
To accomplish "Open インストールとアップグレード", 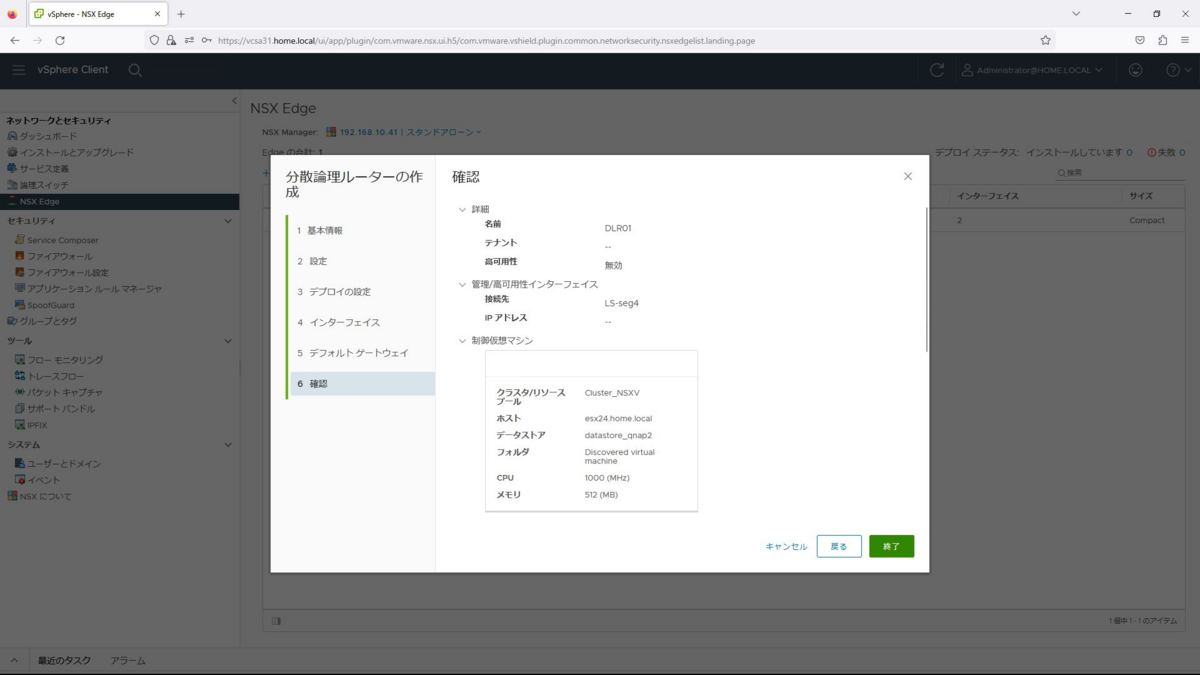I will (76, 152).
